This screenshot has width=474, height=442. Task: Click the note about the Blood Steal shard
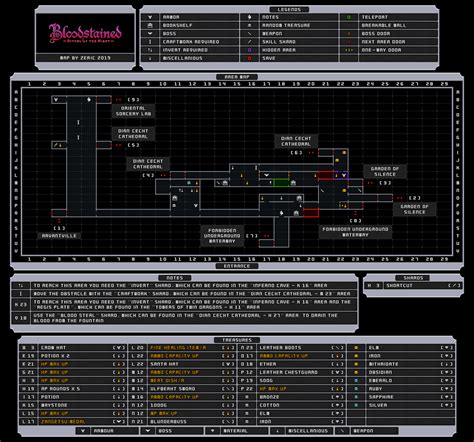click(x=184, y=318)
